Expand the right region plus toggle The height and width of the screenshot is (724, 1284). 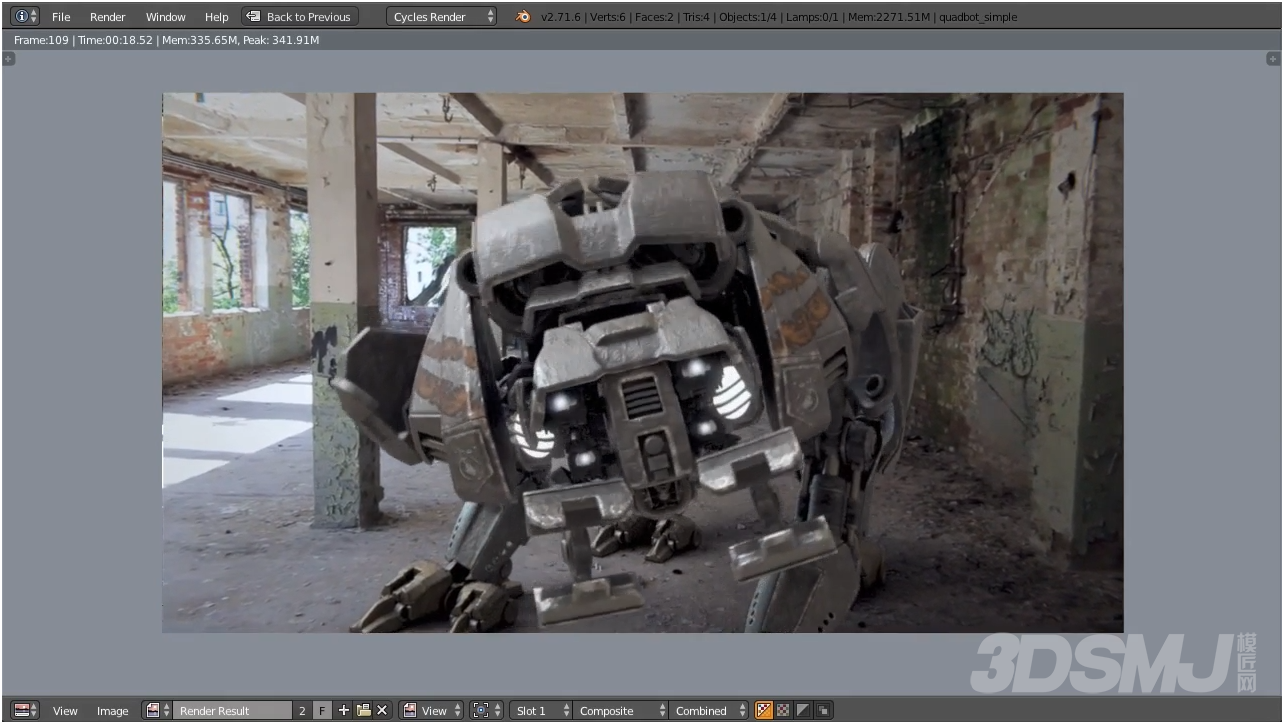(x=1274, y=59)
